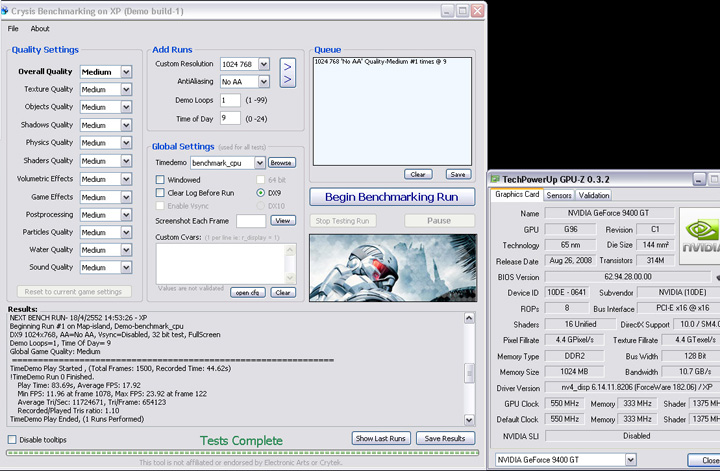Select the queued 1024 768 No AA run
This screenshot has height=471, width=720.
coord(380,62)
